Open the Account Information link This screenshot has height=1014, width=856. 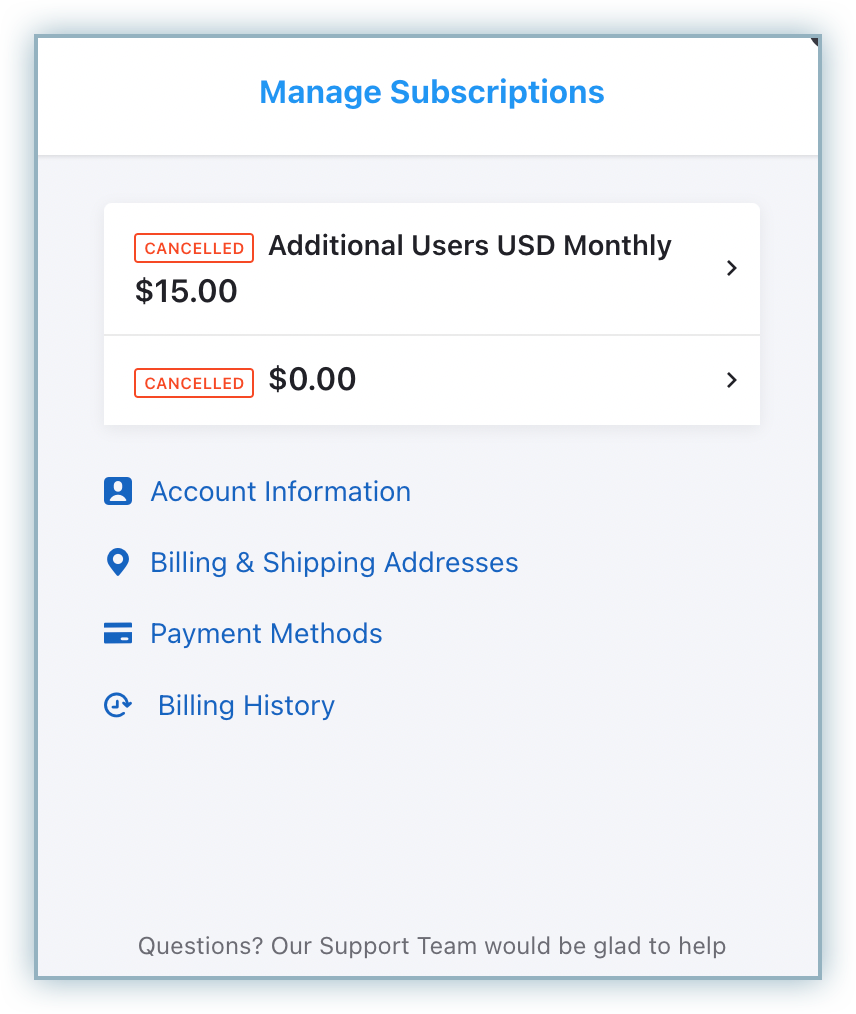[280, 492]
